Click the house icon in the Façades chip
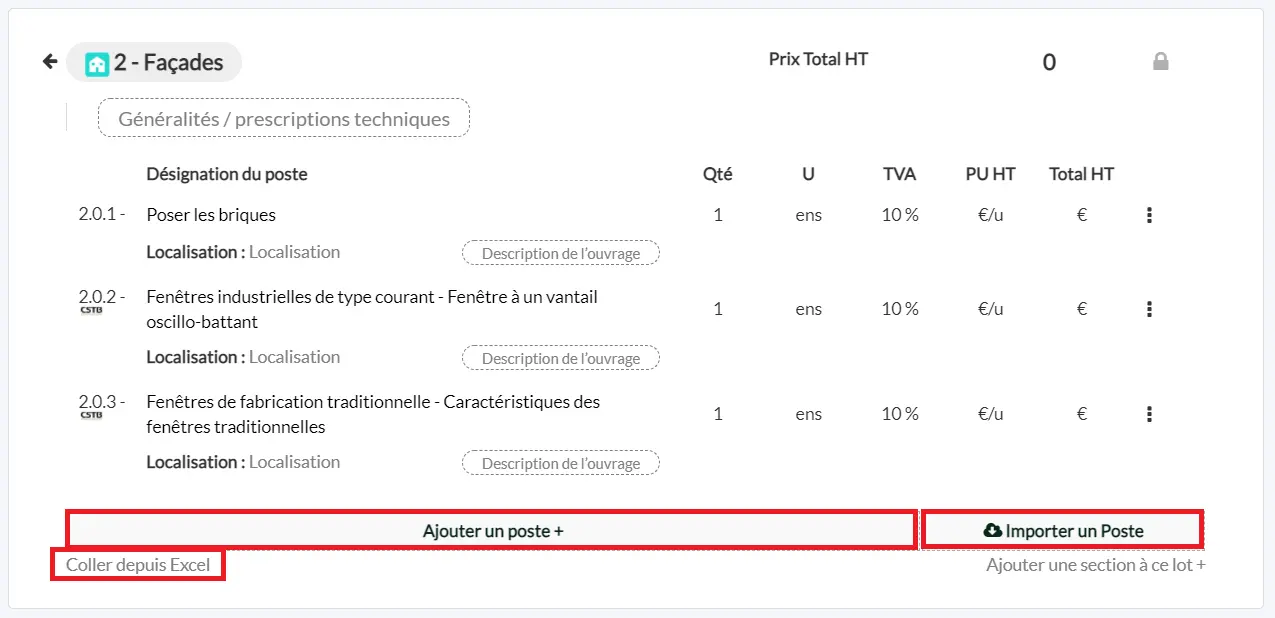1275x618 pixels. (x=97, y=64)
